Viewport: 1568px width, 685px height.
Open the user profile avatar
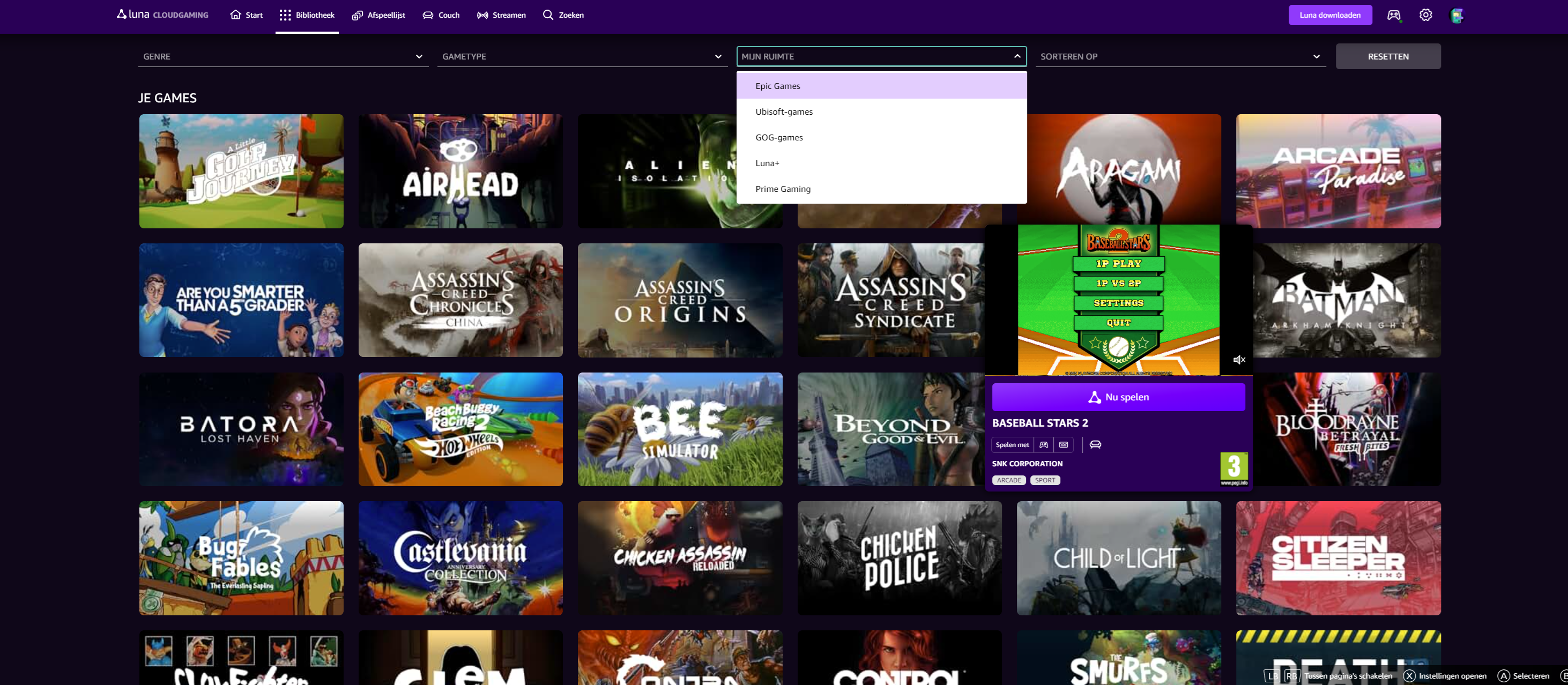point(1456,14)
